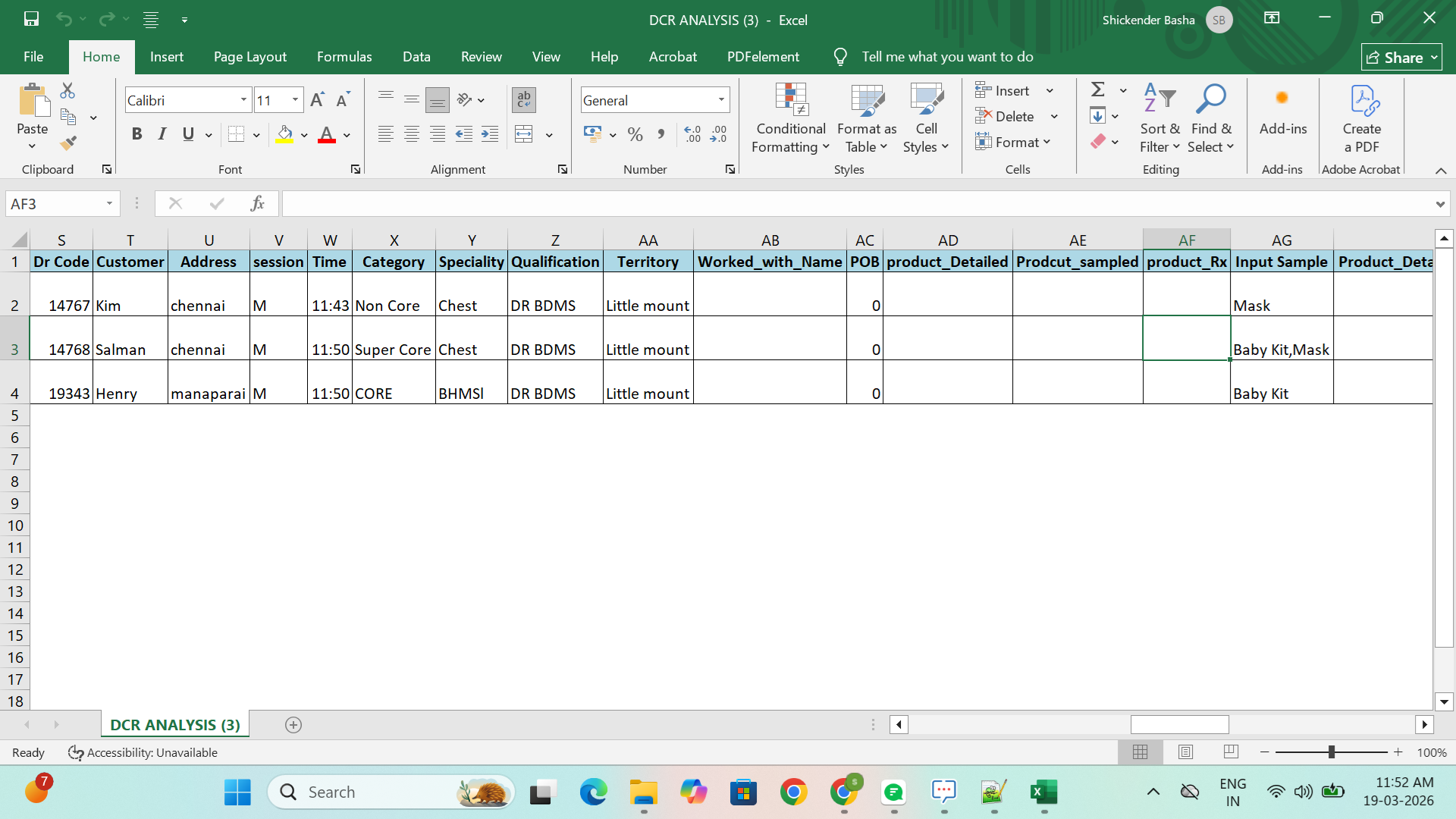Switch to the Page Layout tab
This screenshot has width=1456, height=819.
249,57
